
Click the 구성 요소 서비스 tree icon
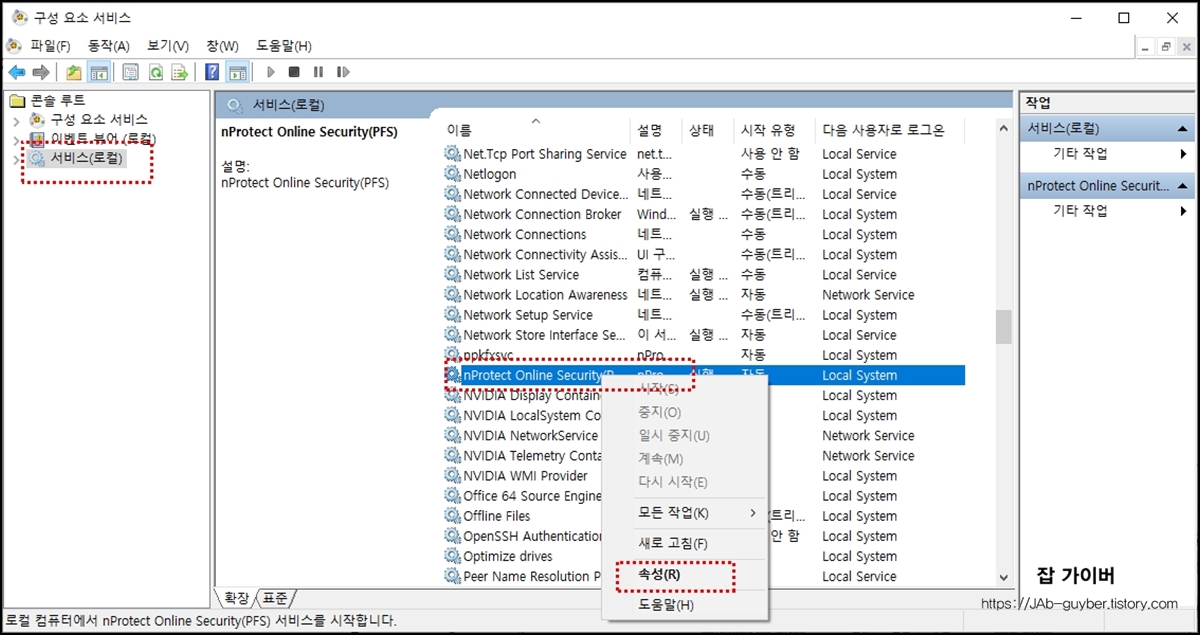pos(38,119)
